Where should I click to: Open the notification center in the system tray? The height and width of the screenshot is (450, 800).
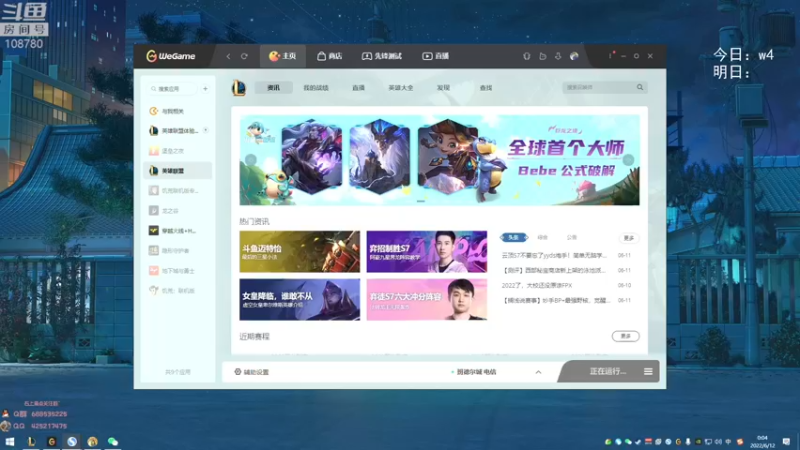[x=786, y=441]
